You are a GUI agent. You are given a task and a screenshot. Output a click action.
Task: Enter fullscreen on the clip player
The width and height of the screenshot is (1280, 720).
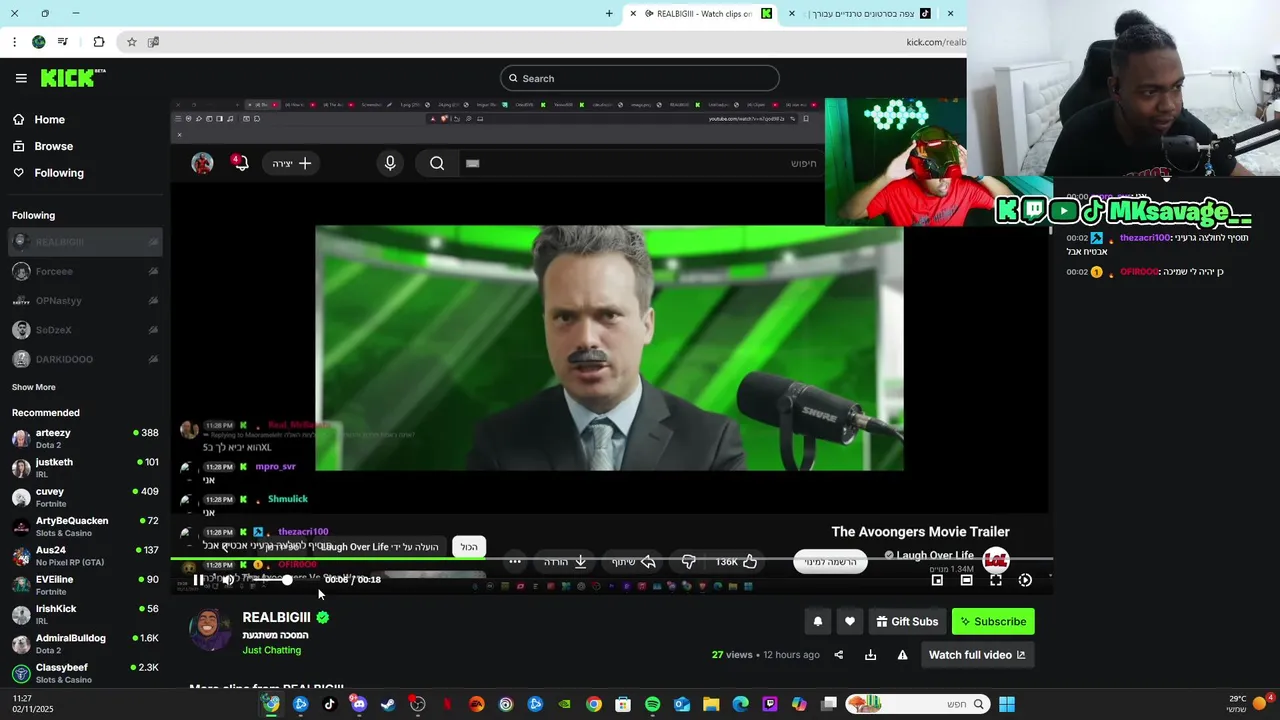996,580
